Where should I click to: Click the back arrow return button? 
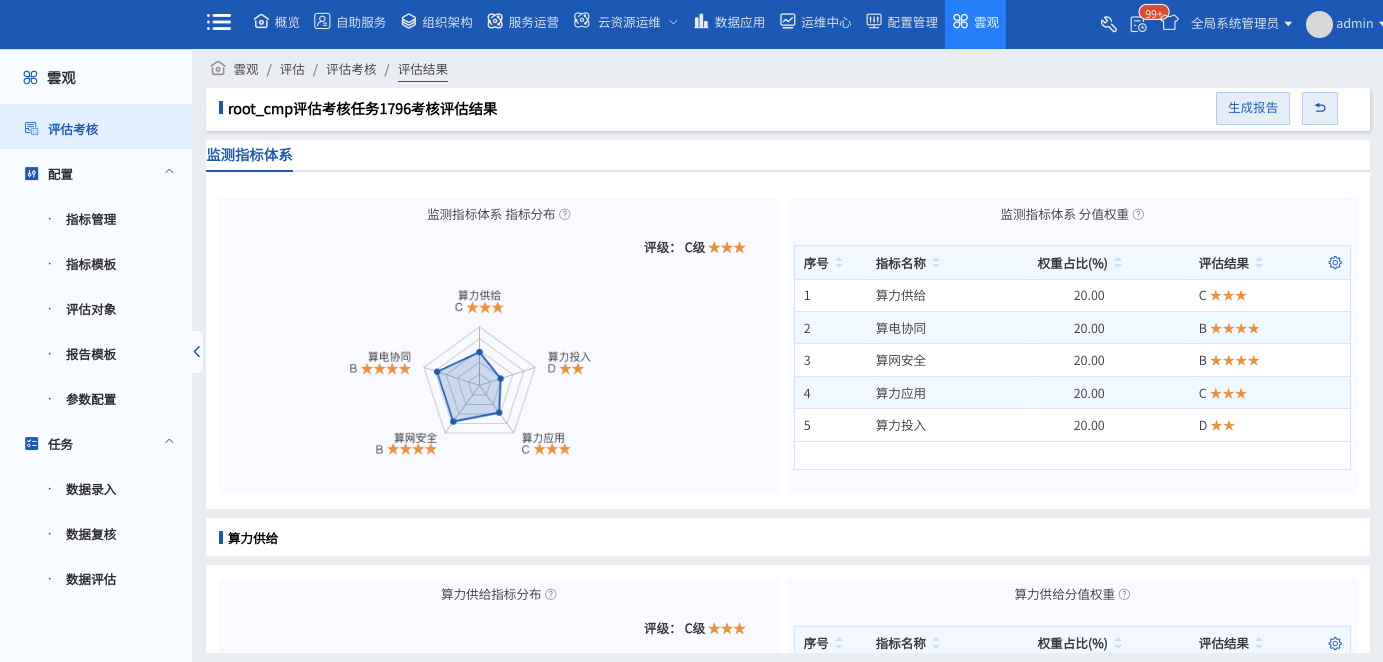coord(1319,108)
